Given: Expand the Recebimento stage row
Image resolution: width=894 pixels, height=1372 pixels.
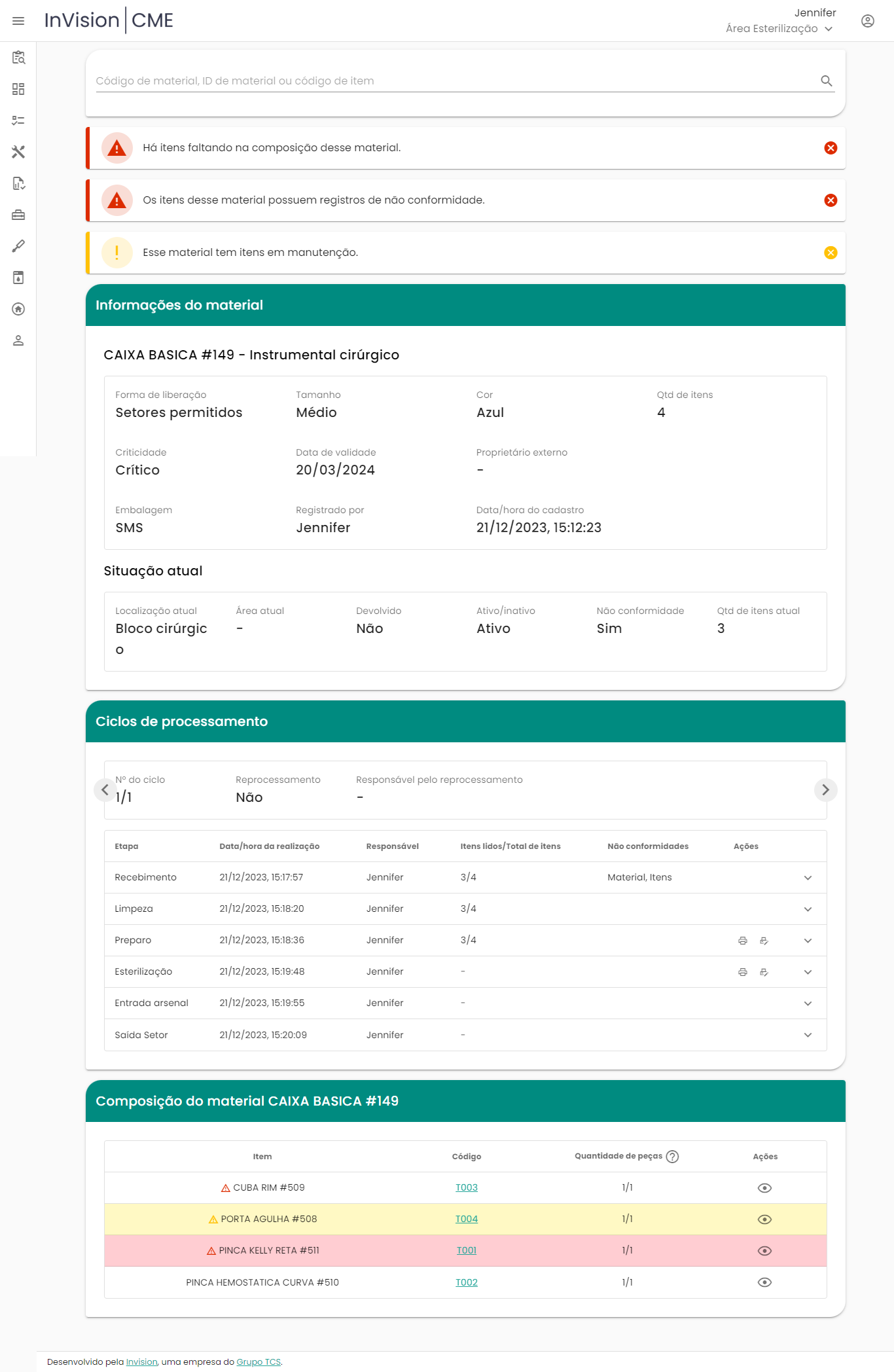Looking at the screenshot, I should click(808, 878).
